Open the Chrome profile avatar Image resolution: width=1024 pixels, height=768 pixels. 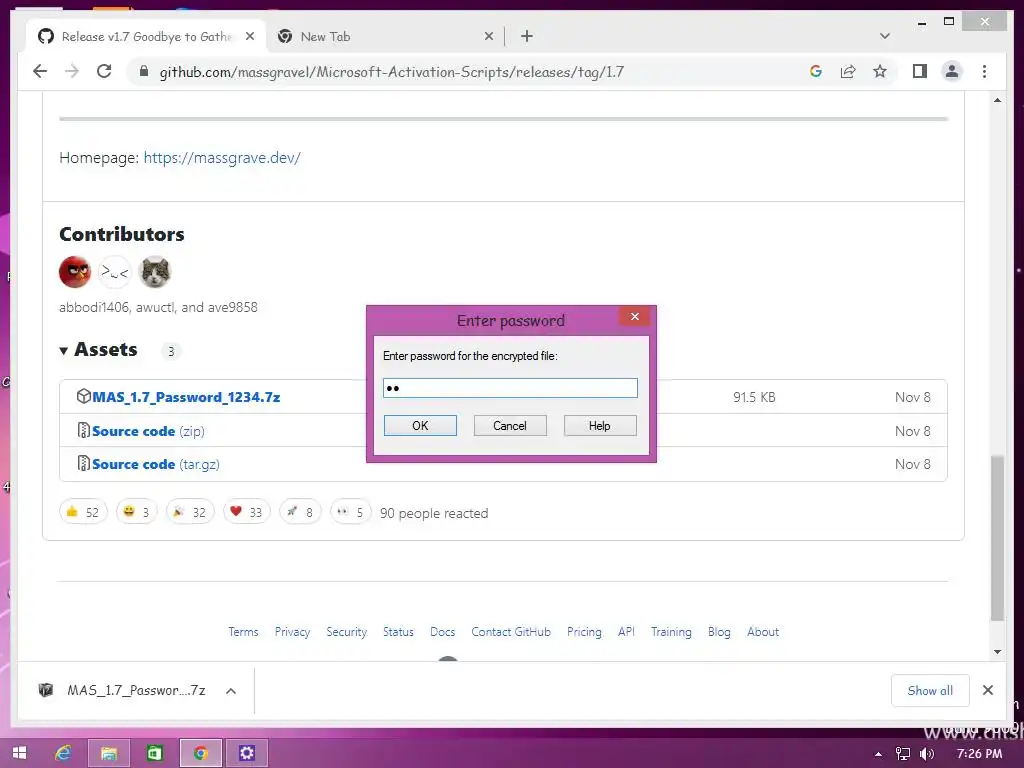[x=952, y=72]
